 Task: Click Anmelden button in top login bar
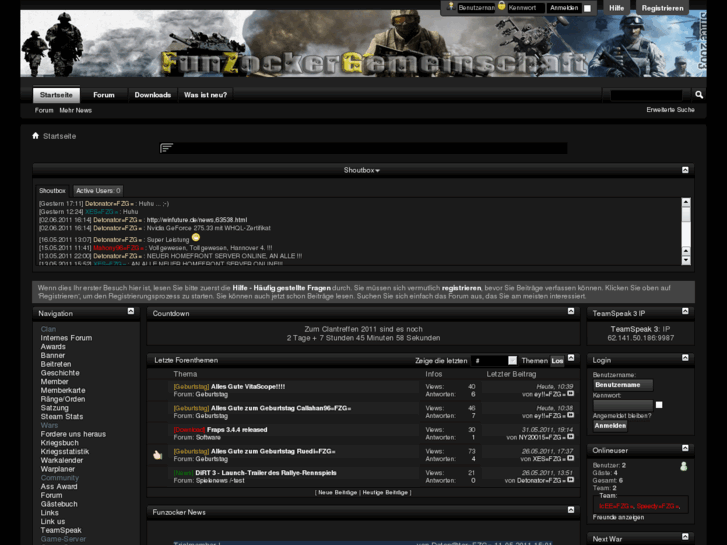pos(564,8)
